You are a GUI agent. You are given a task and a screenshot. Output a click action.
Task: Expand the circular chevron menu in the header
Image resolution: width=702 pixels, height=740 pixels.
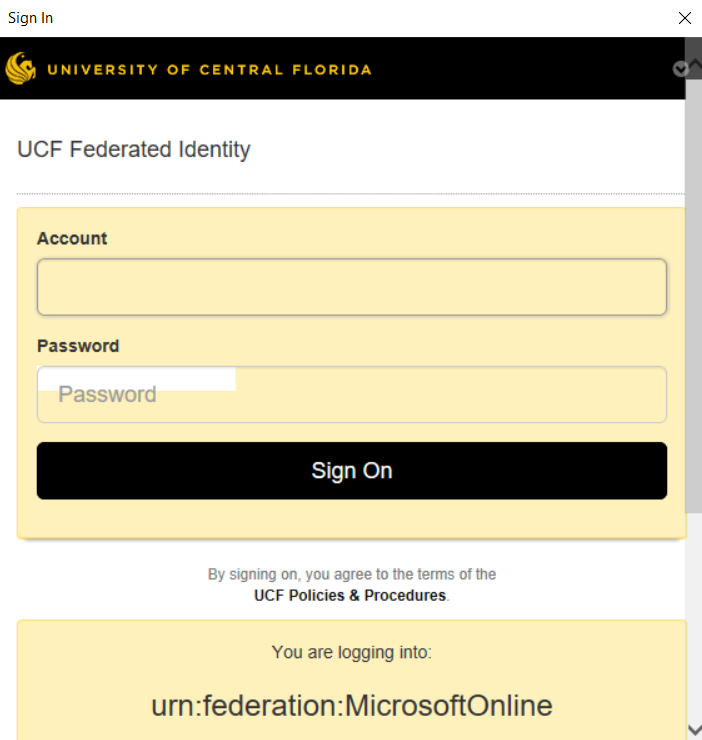pos(680,69)
